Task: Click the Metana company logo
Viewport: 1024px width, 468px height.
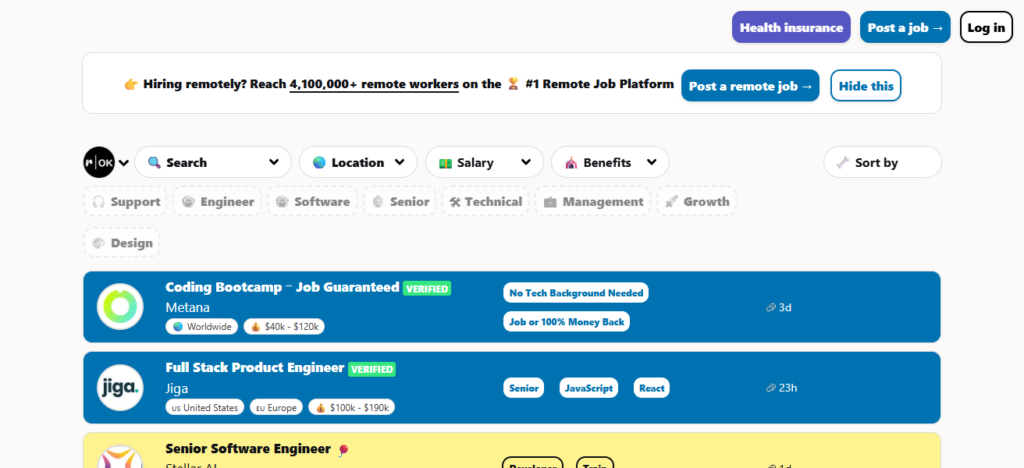Action: tap(120, 307)
